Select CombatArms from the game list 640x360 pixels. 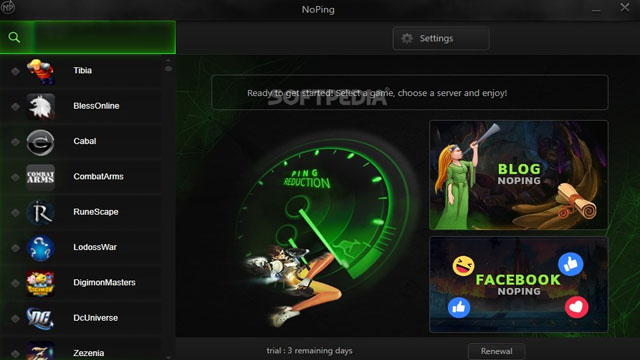coord(82,177)
